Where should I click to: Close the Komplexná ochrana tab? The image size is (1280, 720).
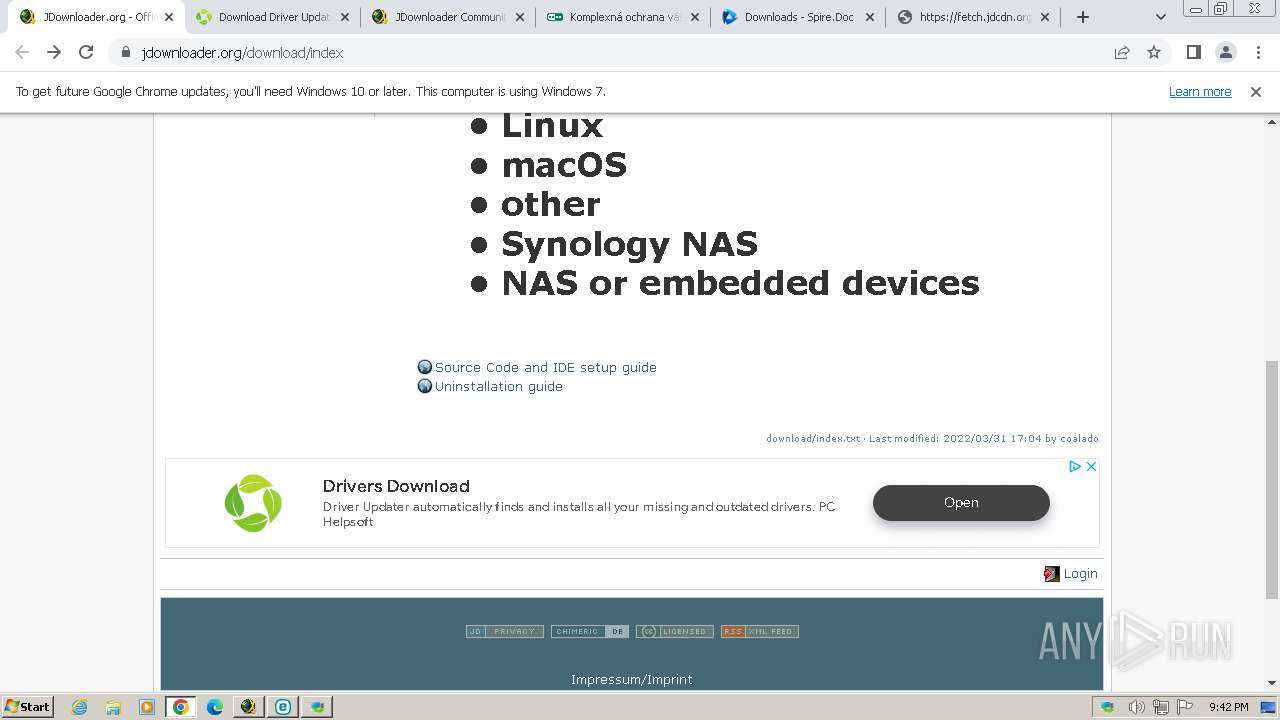point(695,17)
